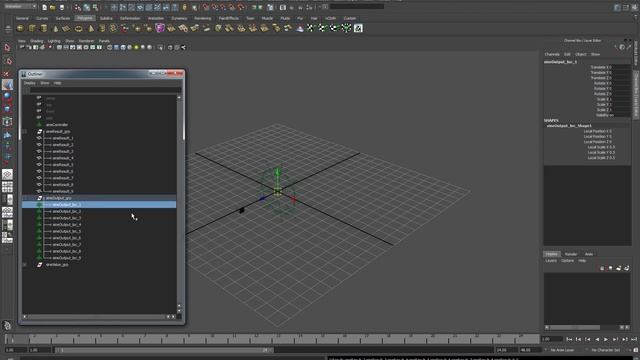Create a polygon cone from the shelf
Viewport: 640px width, 360px height.
(x=56, y=28)
